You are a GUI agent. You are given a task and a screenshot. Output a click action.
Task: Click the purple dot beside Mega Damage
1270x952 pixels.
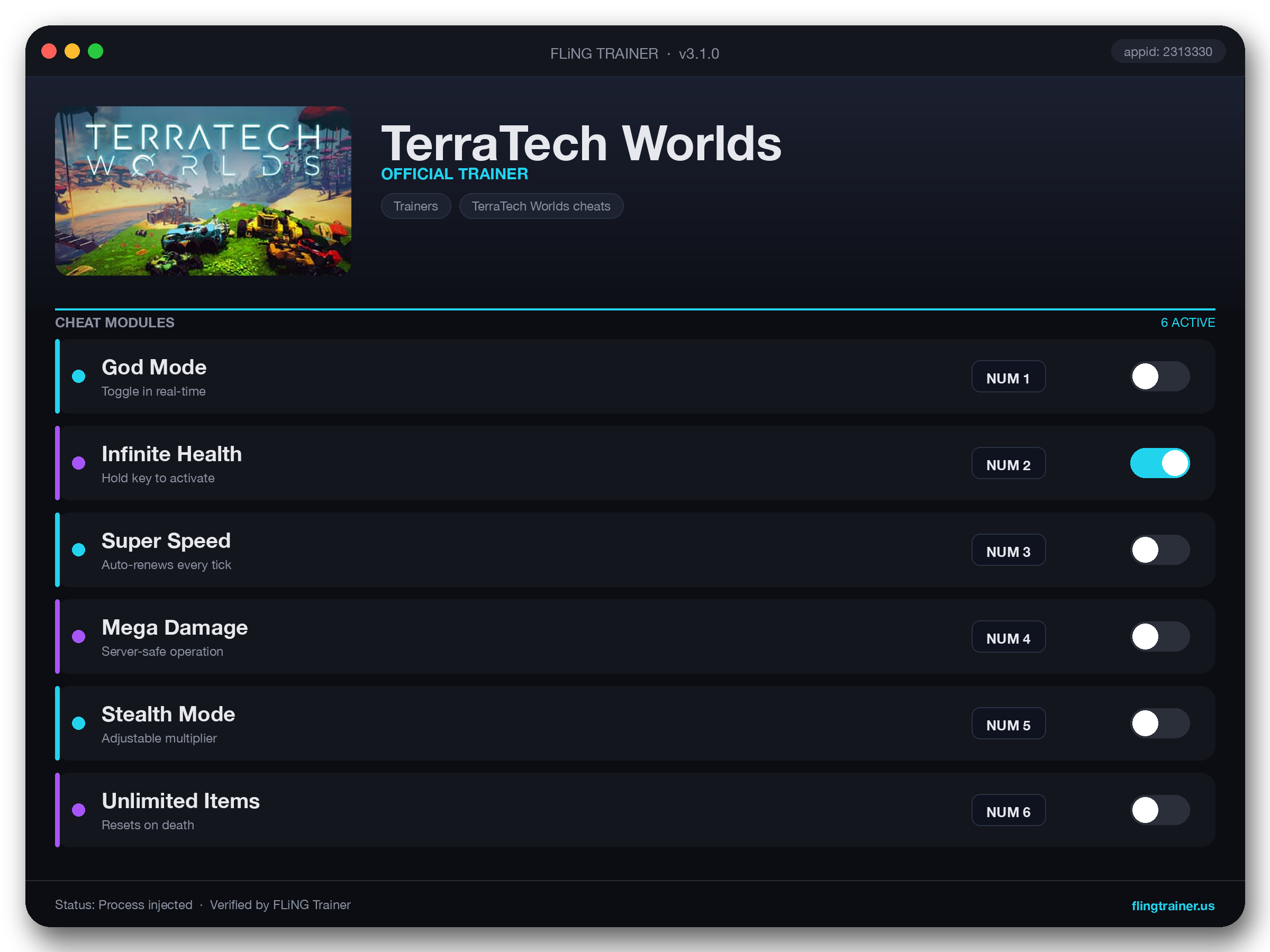(x=79, y=636)
